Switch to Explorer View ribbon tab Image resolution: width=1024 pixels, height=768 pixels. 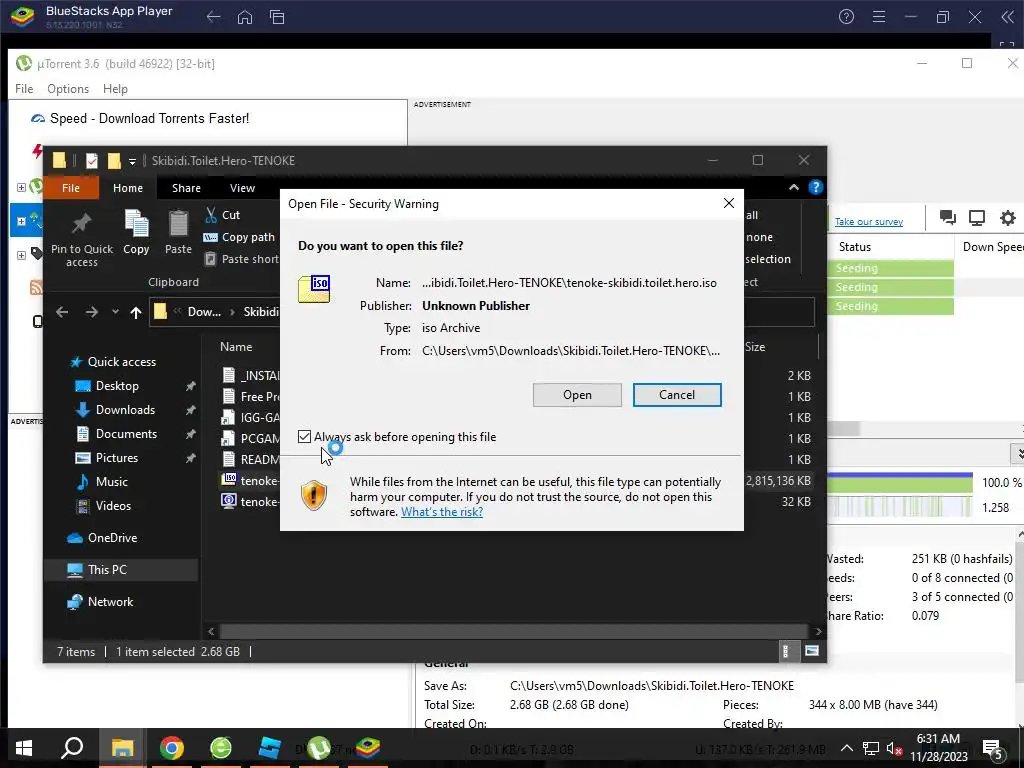click(242, 188)
